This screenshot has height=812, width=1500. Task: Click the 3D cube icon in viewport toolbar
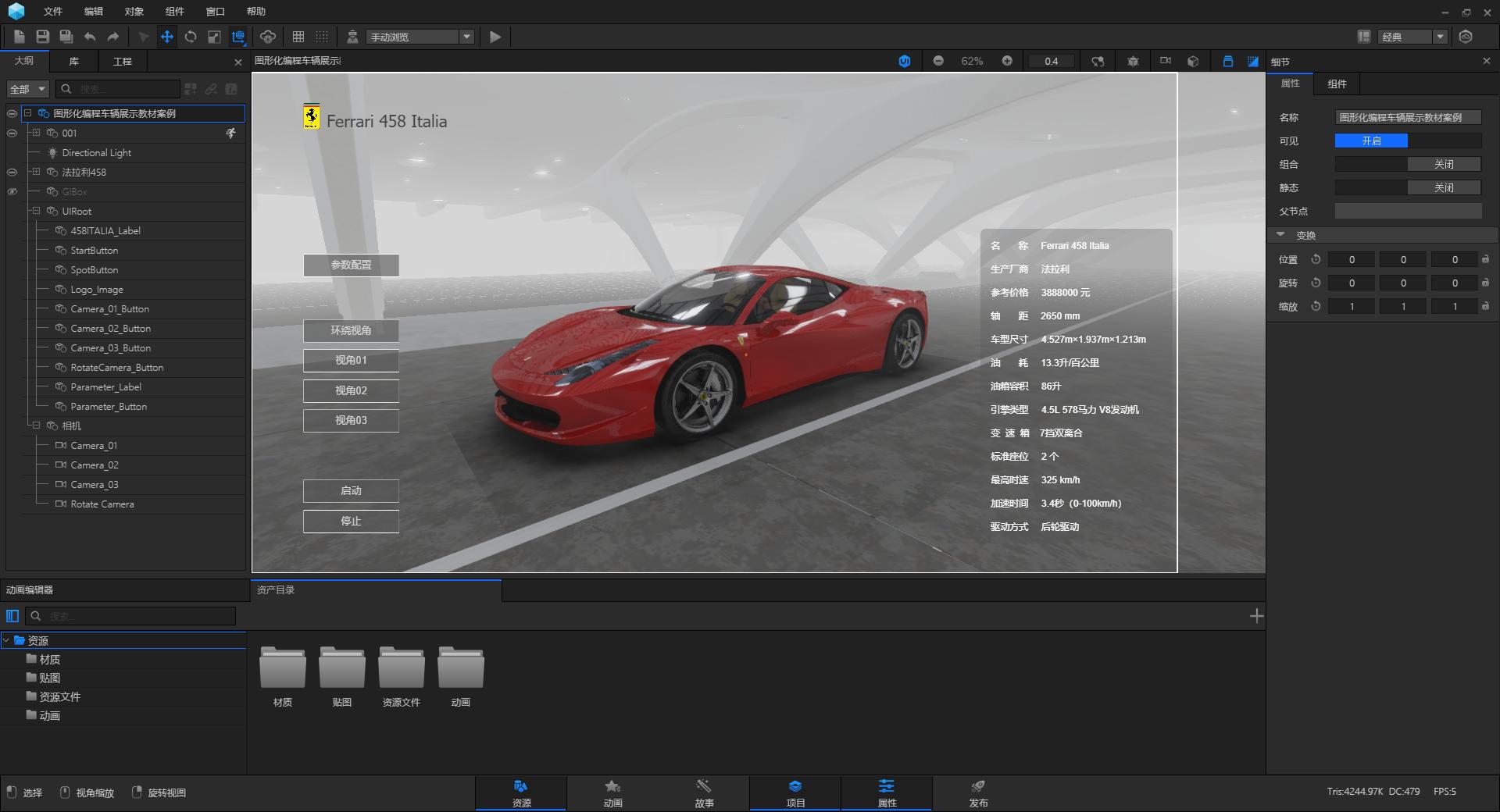pos(1193,61)
